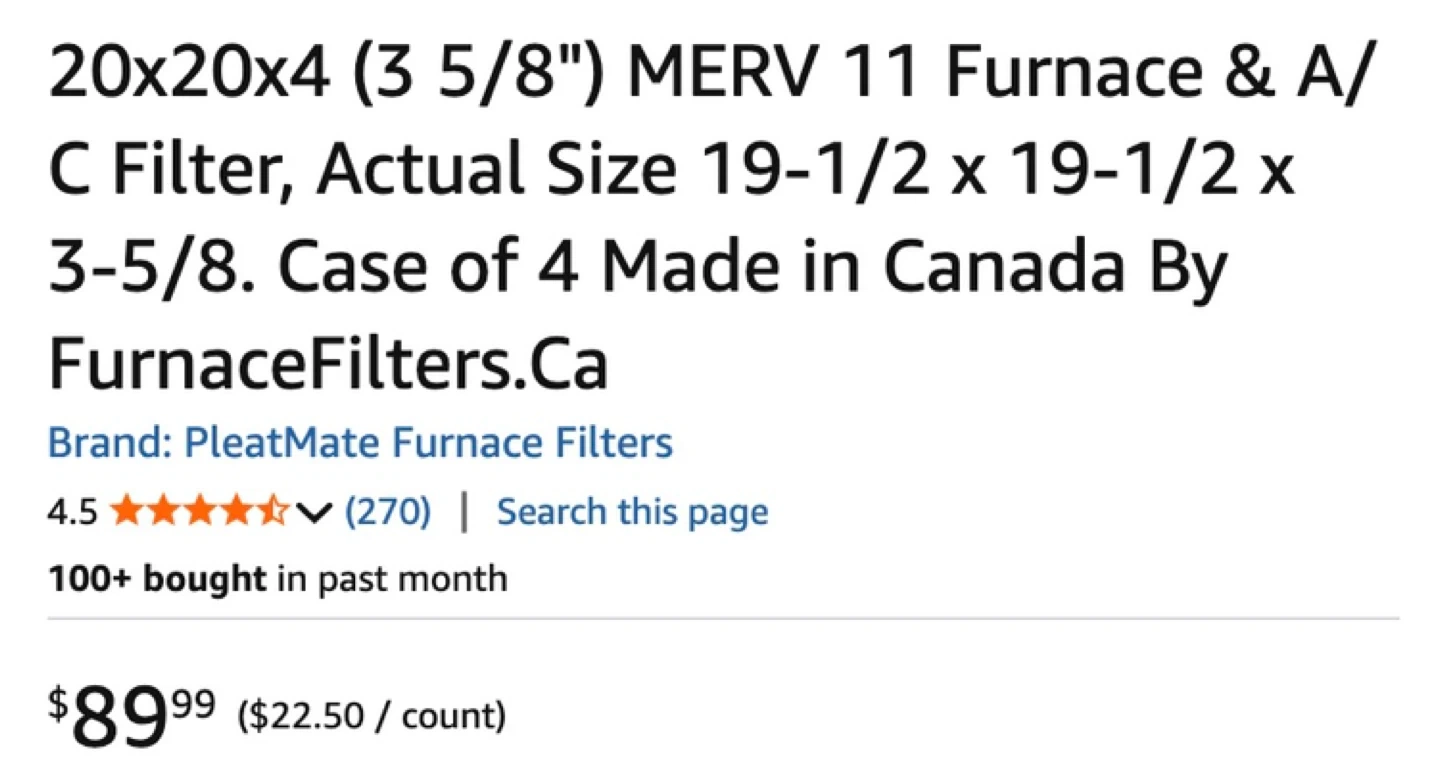This screenshot has width=1440, height=783.
Task: Expand the rating breakdown chevron
Action: 314,513
